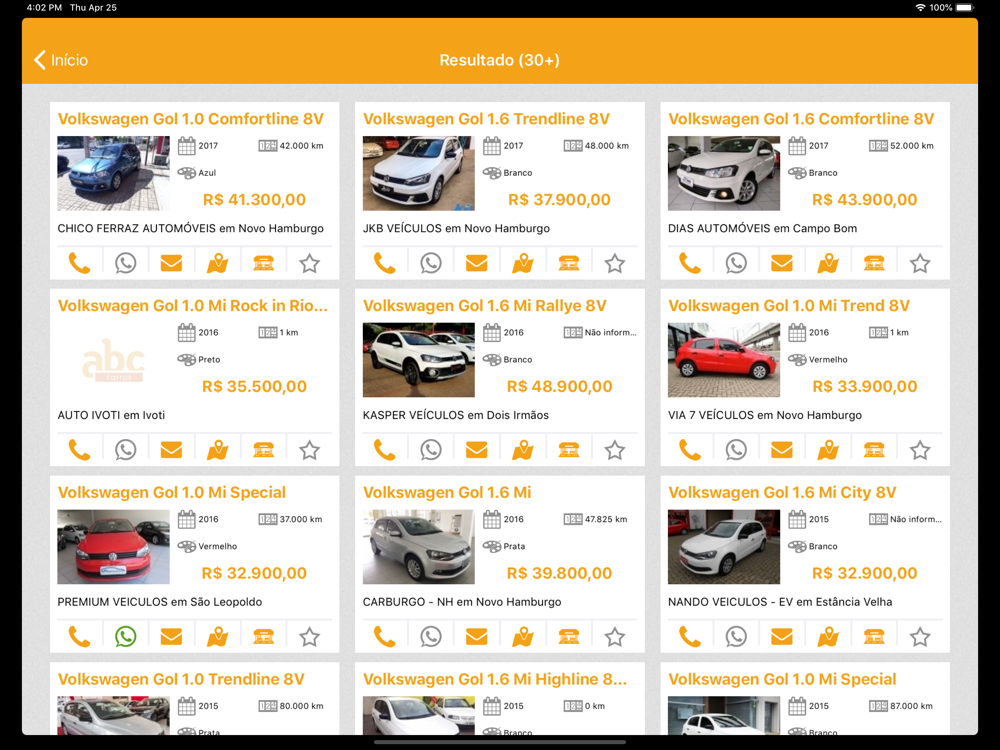This screenshot has width=1000, height=750.
Task: Open dealer store icon for CHICO FERRAZ AUTOMÓVEIS
Action: pos(263,263)
